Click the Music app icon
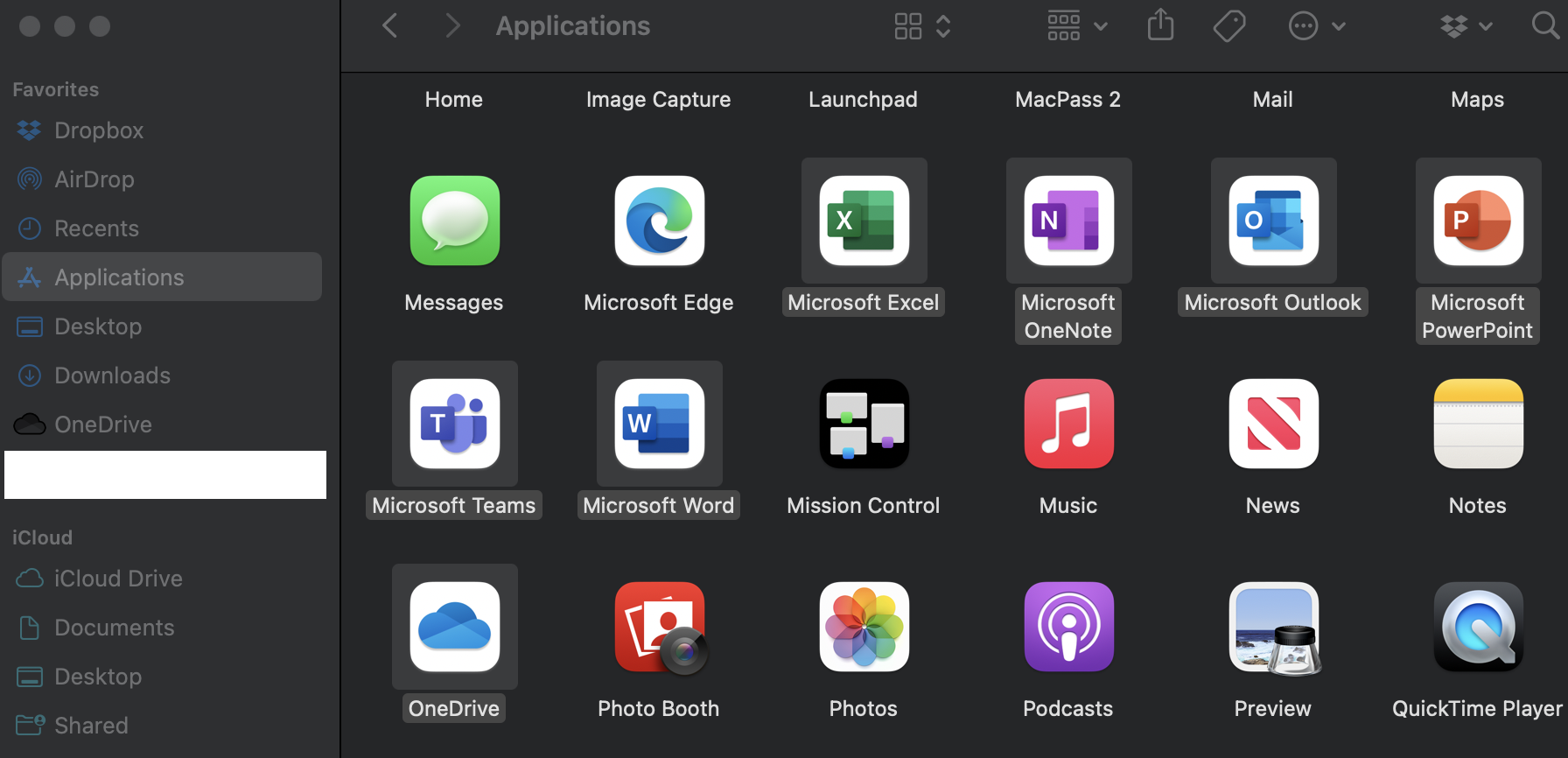 pos(1068,424)
